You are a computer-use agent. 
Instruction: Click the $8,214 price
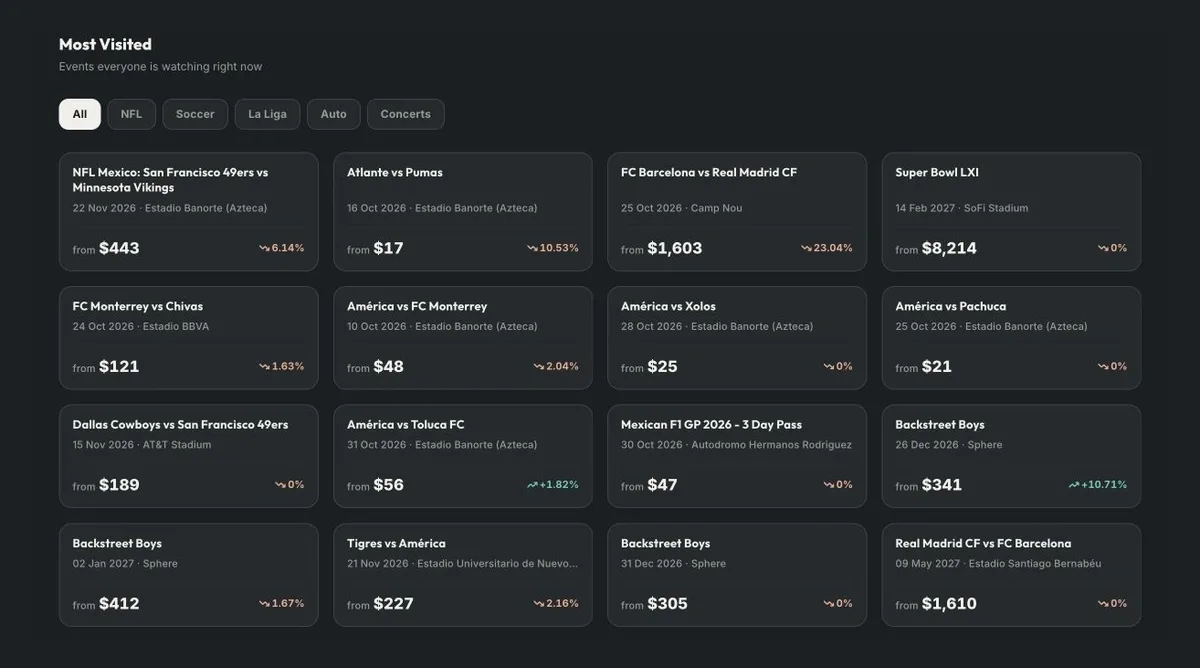[949, 248]
